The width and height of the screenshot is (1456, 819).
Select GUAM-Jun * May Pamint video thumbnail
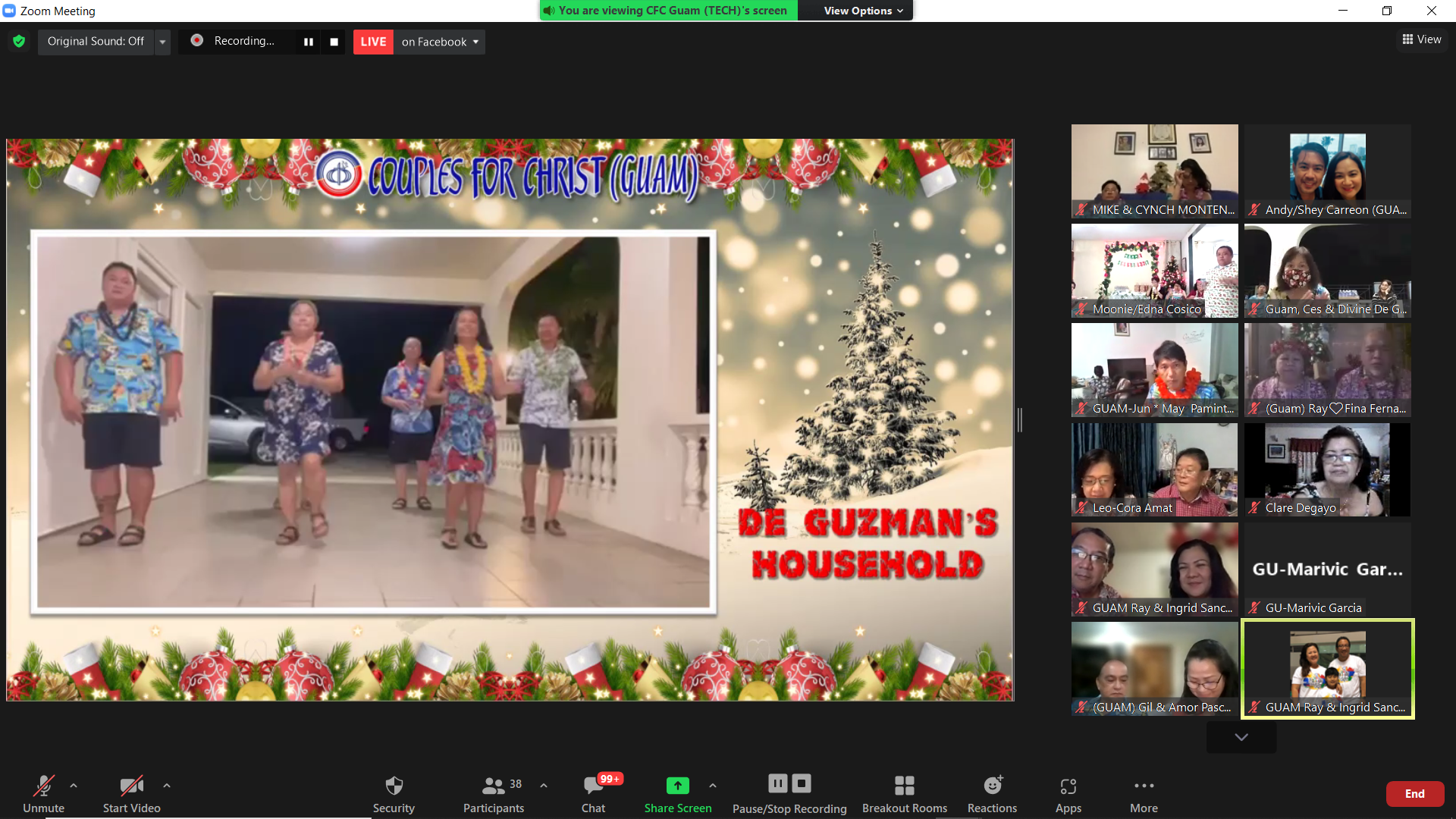1154,370
